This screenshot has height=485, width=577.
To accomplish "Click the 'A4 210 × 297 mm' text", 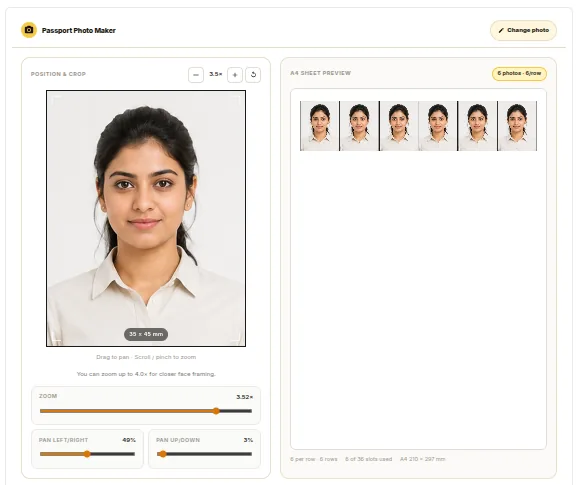I will click(x=422, y=459).
